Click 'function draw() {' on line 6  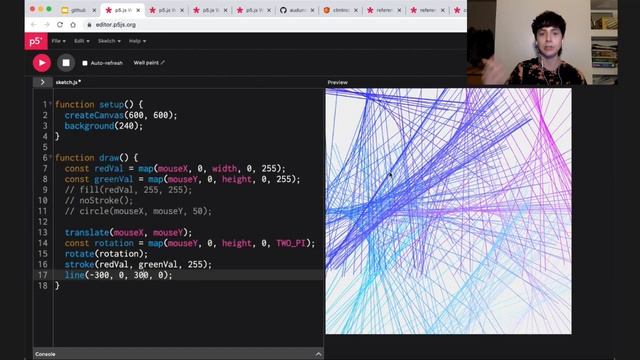(96, 158)
